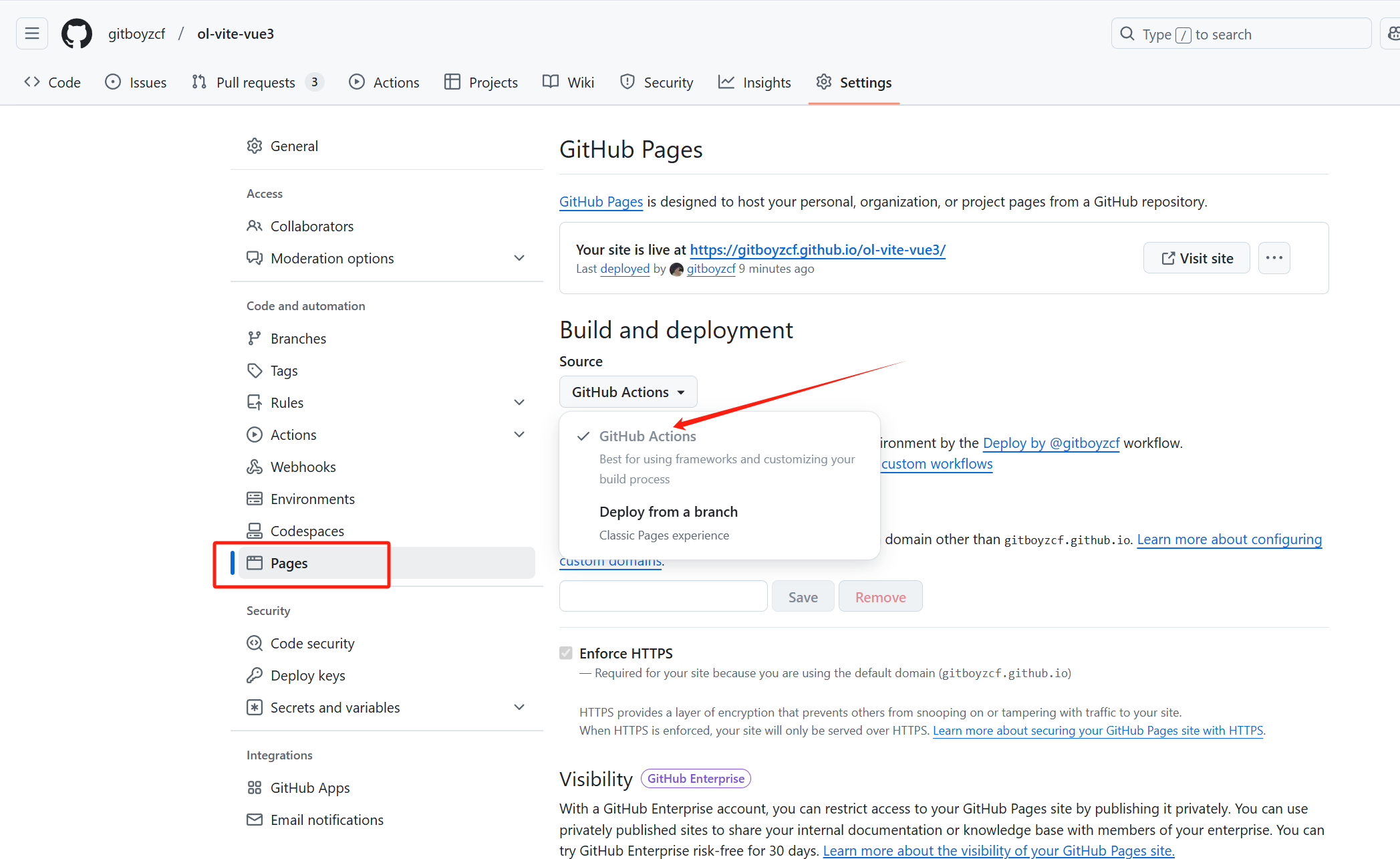Focus the Type / to search box
This screenshot has width=1400, height=859.
pyautogui.click(x=1241, y=33)
